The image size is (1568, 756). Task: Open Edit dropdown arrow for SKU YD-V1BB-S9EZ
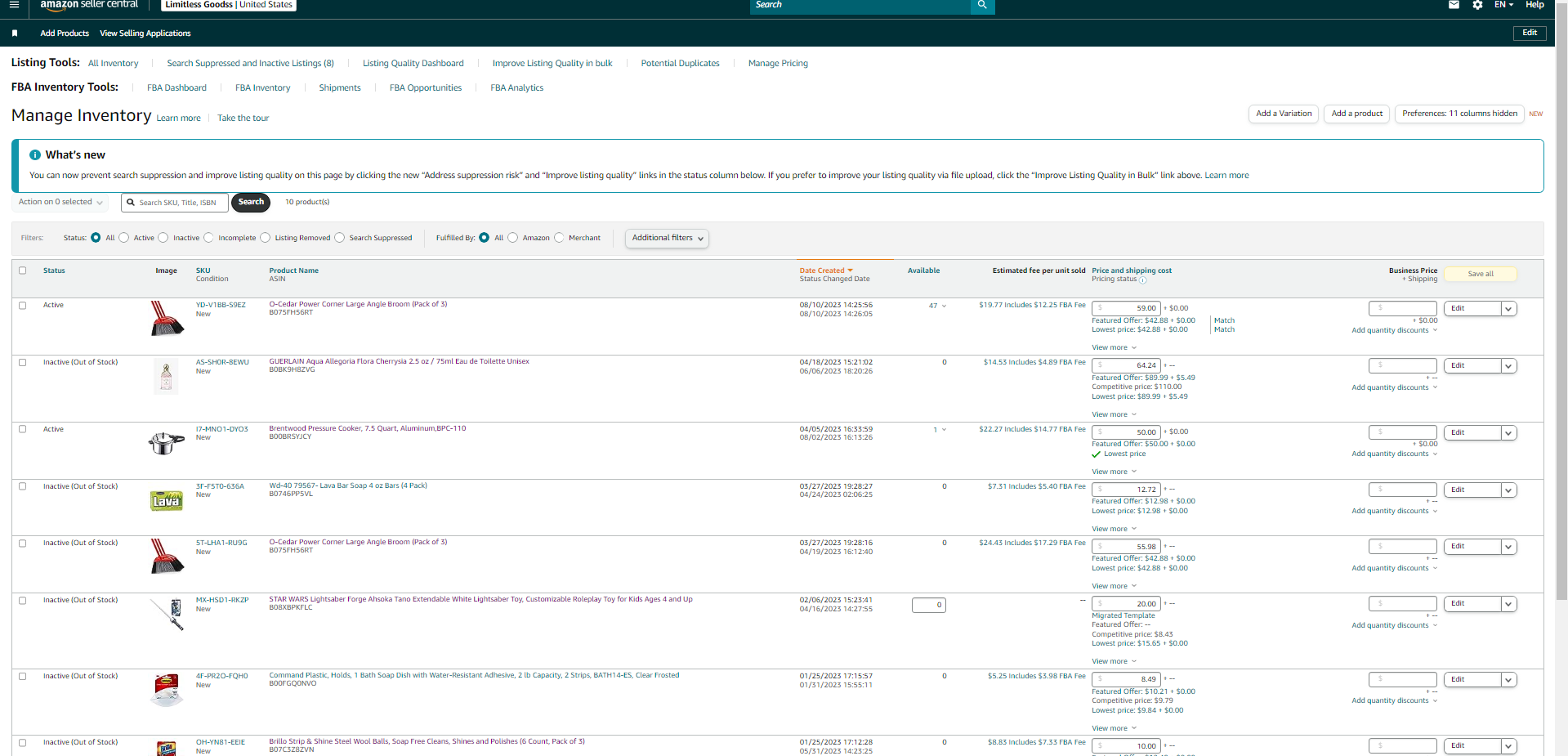(x=1508, y=309)
